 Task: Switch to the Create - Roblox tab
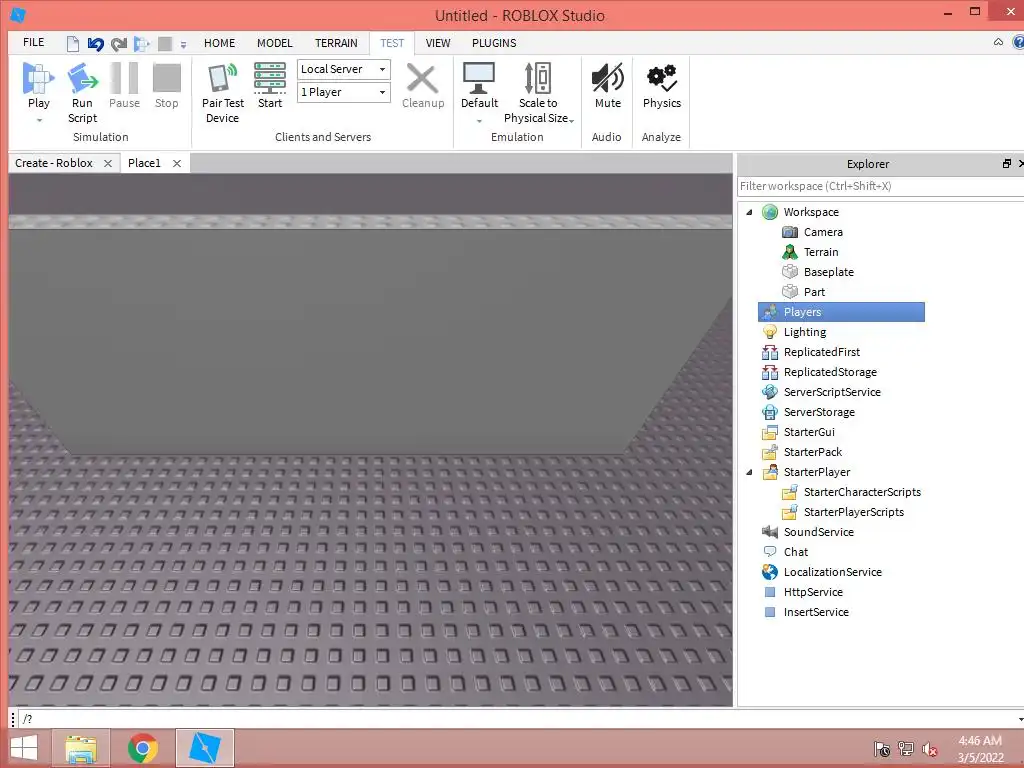(x=54, y=163)
